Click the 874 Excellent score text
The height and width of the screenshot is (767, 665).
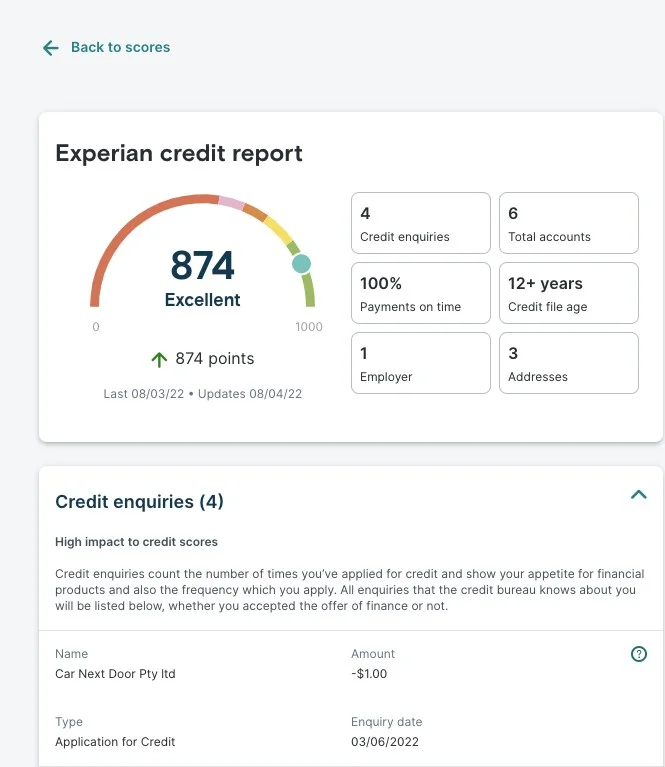click(x=202, y=278)
